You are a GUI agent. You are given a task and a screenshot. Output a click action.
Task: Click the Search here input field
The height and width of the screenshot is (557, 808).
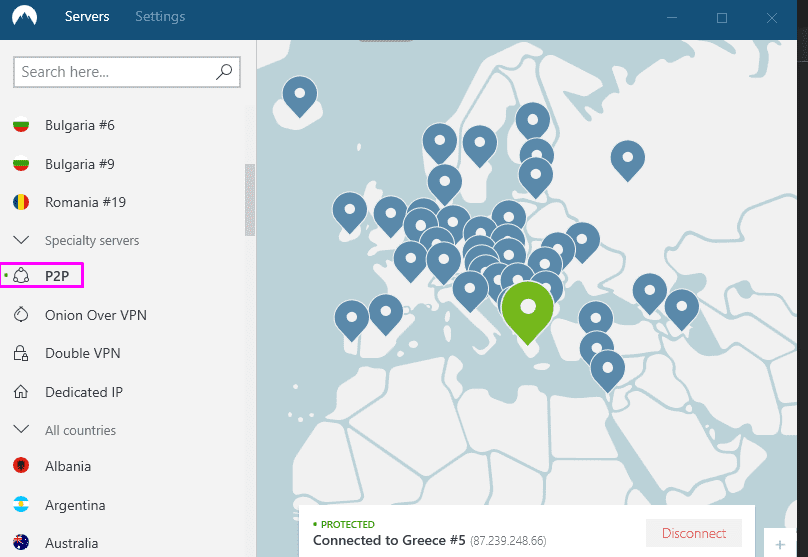pyautogui.click(x=127, y=72)
